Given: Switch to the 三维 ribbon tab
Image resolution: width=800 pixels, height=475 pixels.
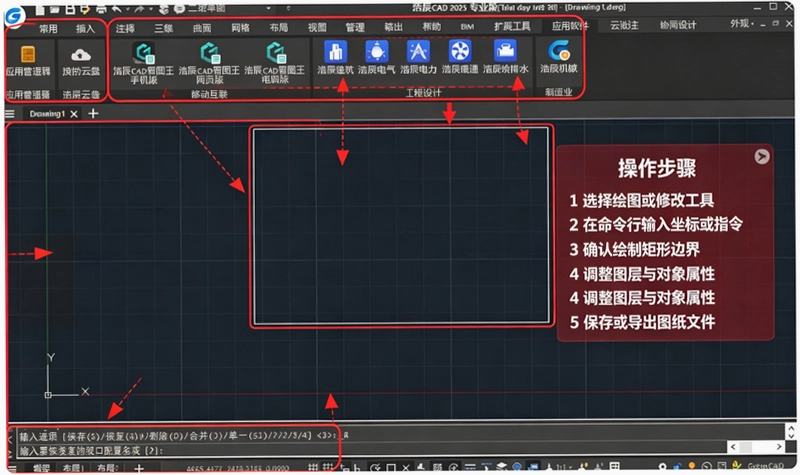Looking at the screenshot, I should pos(164,28).
